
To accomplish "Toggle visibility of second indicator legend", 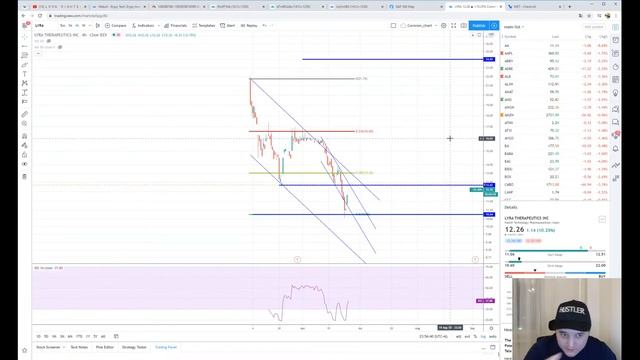I will pyautogui.click(x=60, y=47).
